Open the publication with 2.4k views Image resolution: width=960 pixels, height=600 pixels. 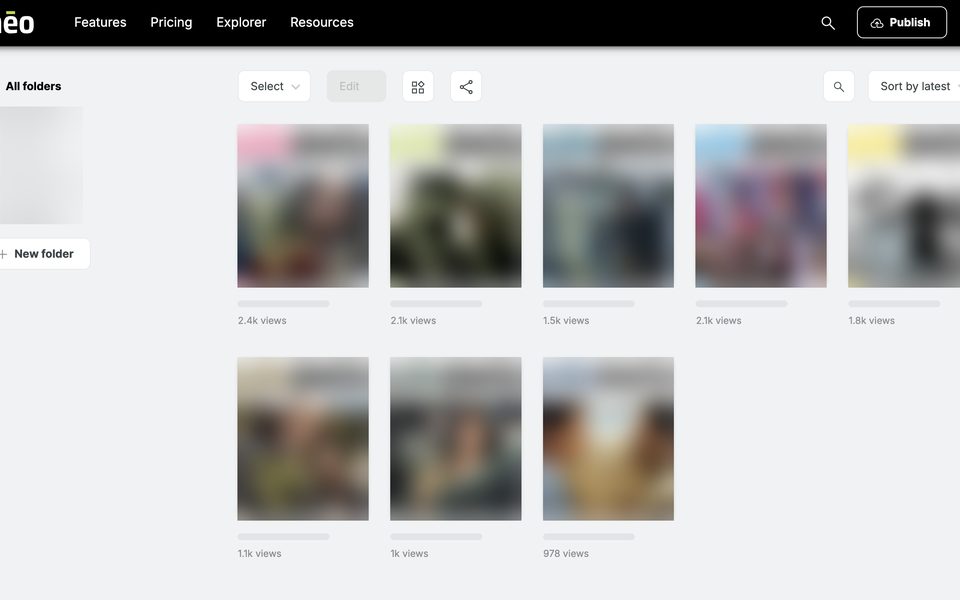pyautogui.click(x=303, y=206)
